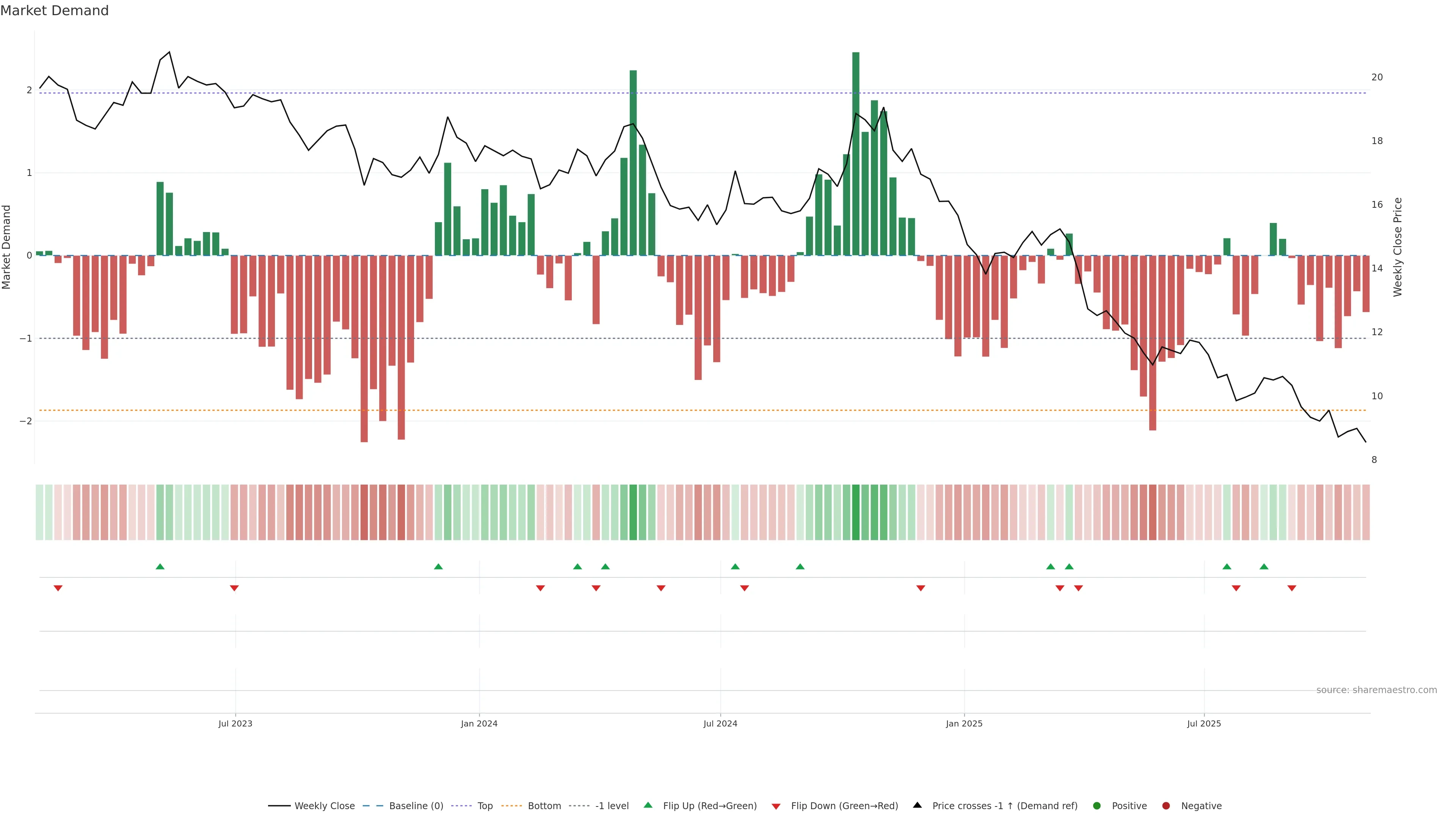Screen dimensions: 1456x819
Task: Click the first green flip-up marker
Action: tap(160, 566)
